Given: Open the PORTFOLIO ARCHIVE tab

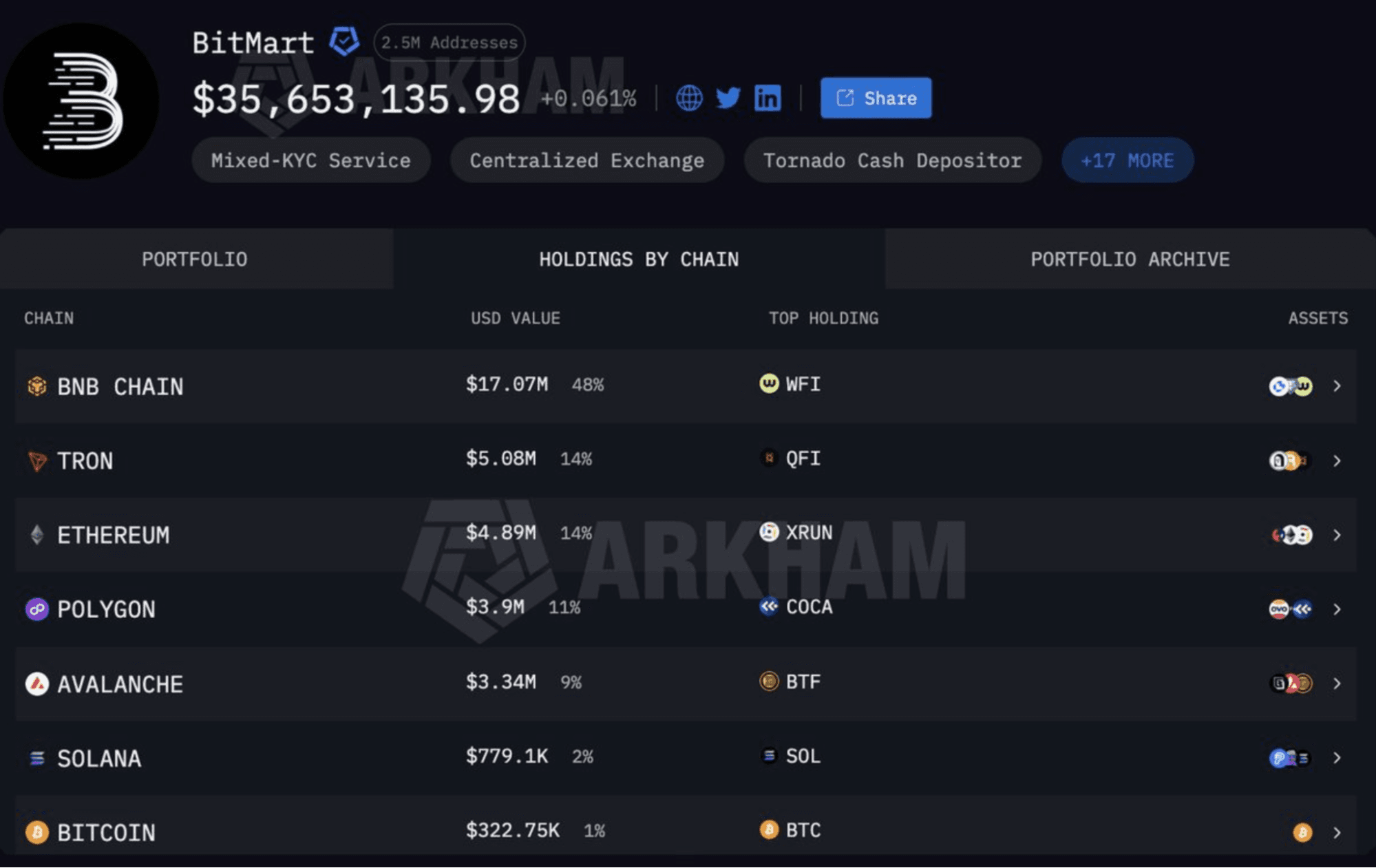Looking at the screenshot, I should (x=1130, y=259).
